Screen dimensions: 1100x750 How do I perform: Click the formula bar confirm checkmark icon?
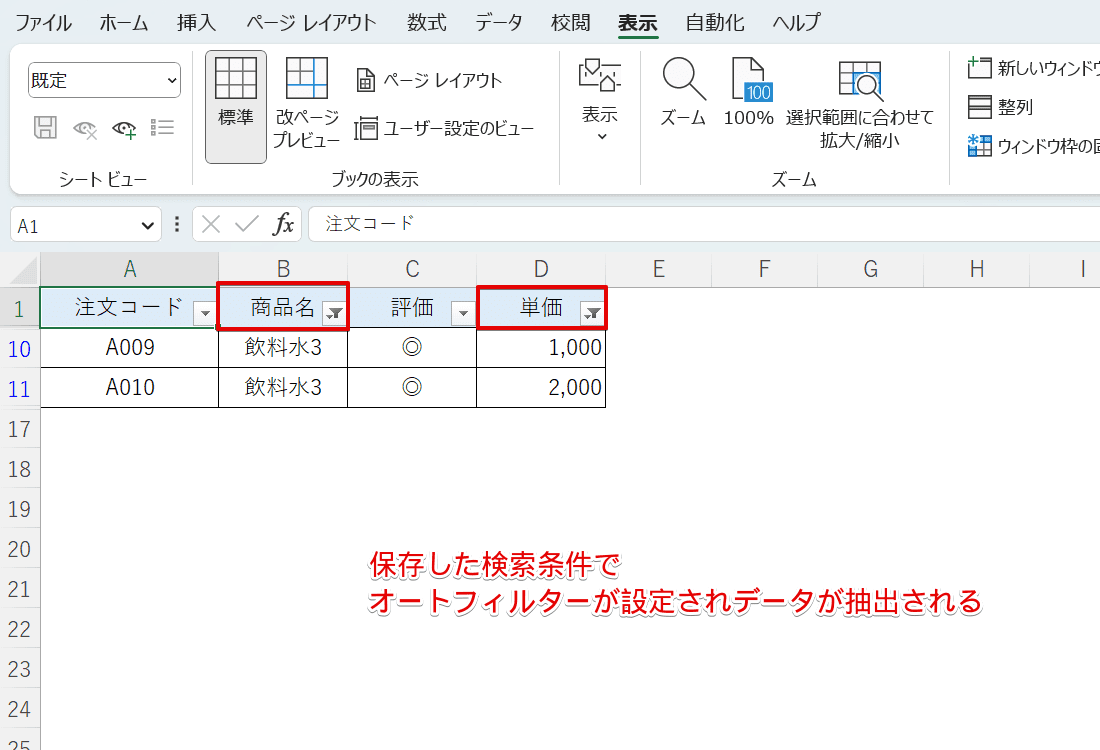click(x=246, y=225)
